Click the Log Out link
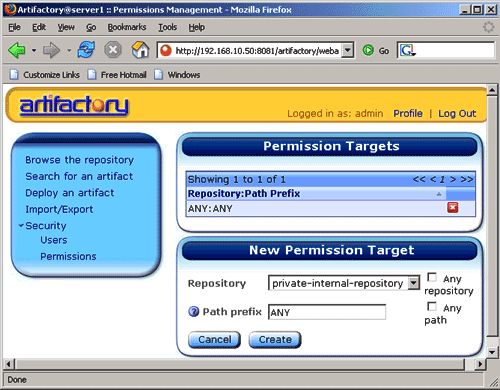The image size is (500, 390). [x=457, y=114]
